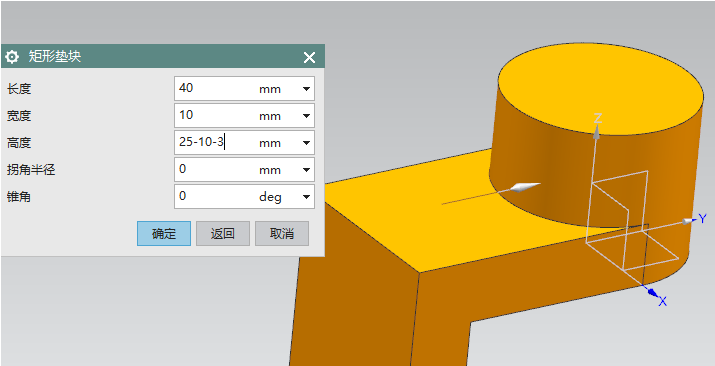Cancel with the 取消 button

tap(282, 234)
